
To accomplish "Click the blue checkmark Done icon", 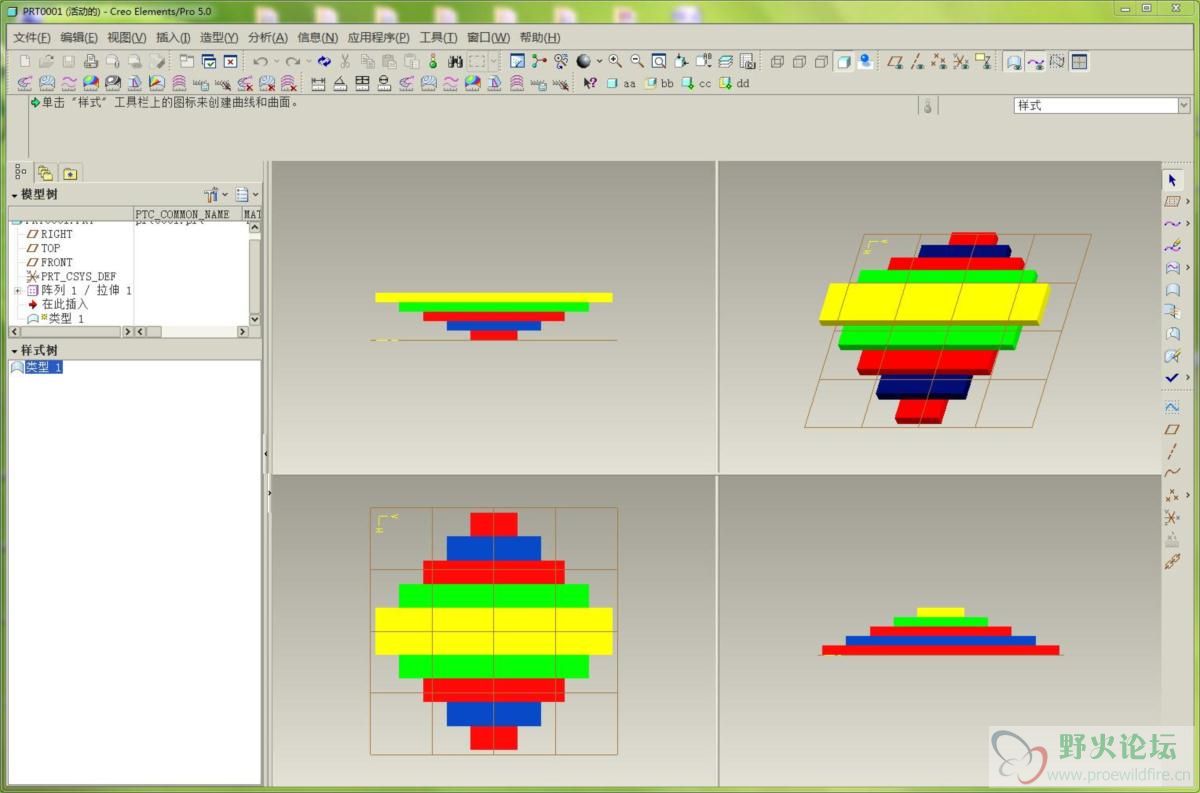I will click(1172, 377).
